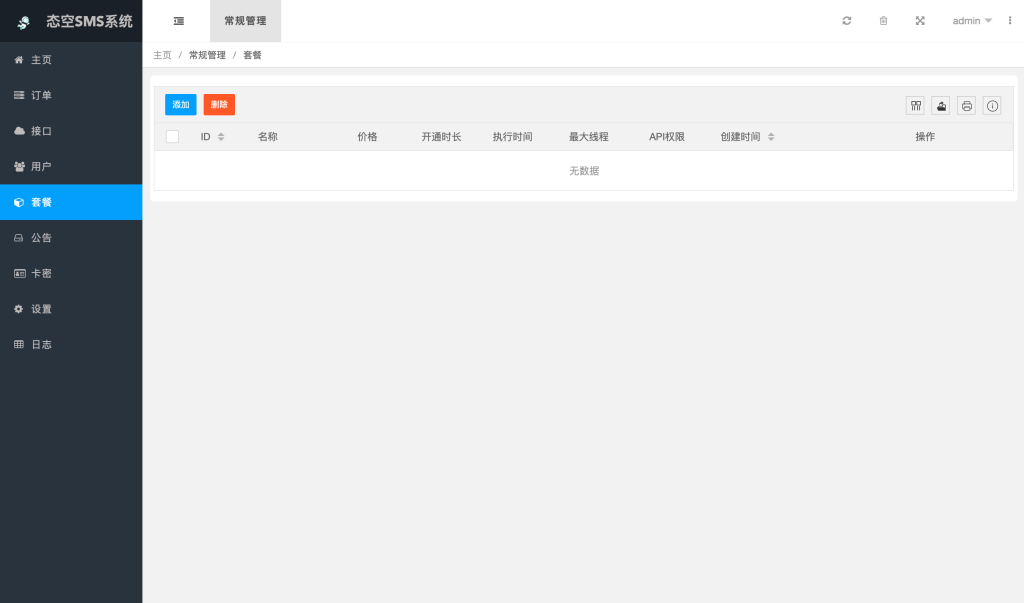Collapse the sidebar with the menu toggle icon
This screenshot has width=1024, height=603.
[178, 21]
